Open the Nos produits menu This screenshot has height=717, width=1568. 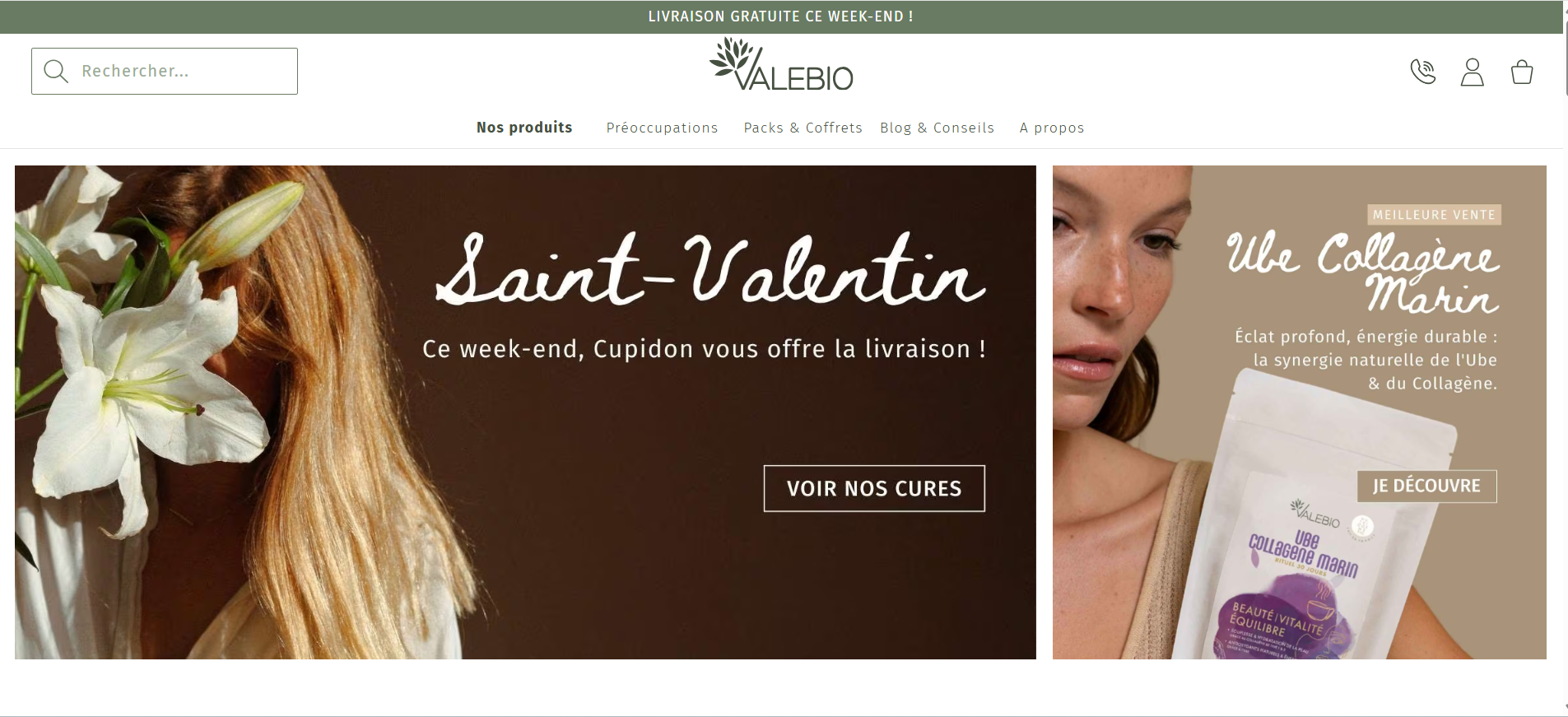[x=524, y=128]
